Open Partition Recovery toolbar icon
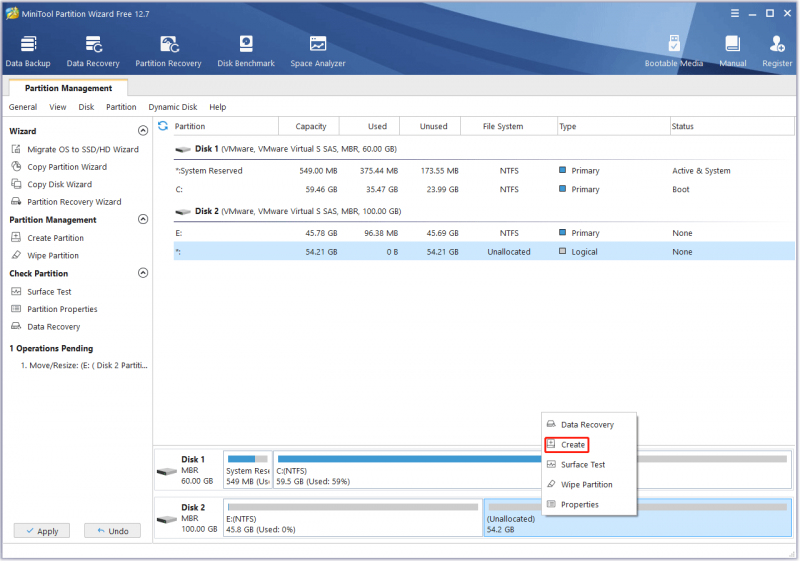The width and height of the screenshot is (800, 561). tap(168, 52)
